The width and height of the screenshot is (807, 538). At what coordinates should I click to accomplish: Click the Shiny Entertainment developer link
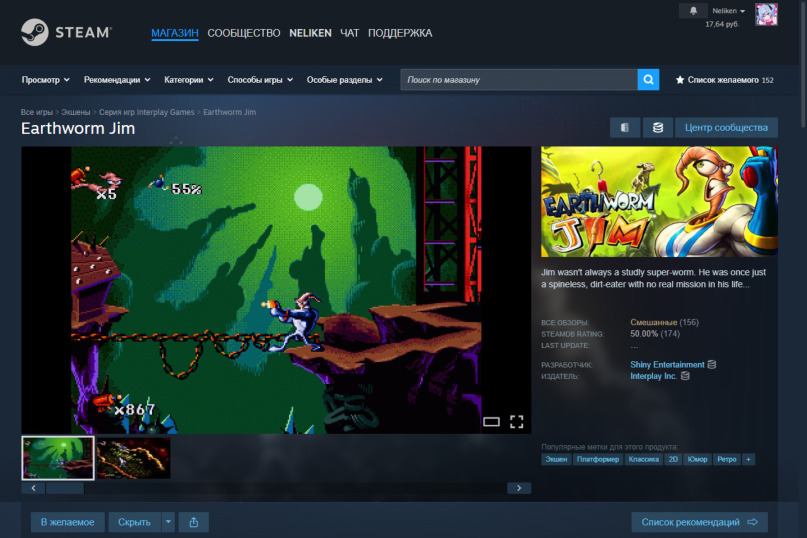[x=667, y=365]
